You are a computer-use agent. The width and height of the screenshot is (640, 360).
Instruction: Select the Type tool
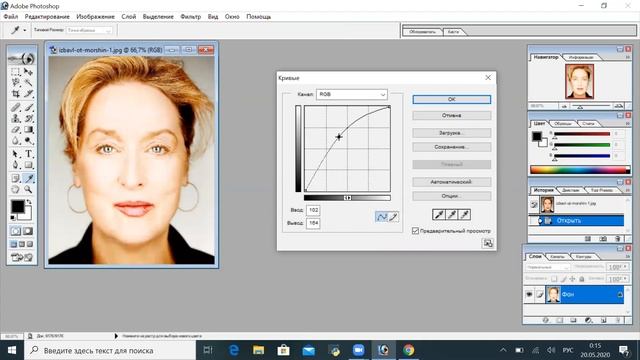[x=28, y=154]
